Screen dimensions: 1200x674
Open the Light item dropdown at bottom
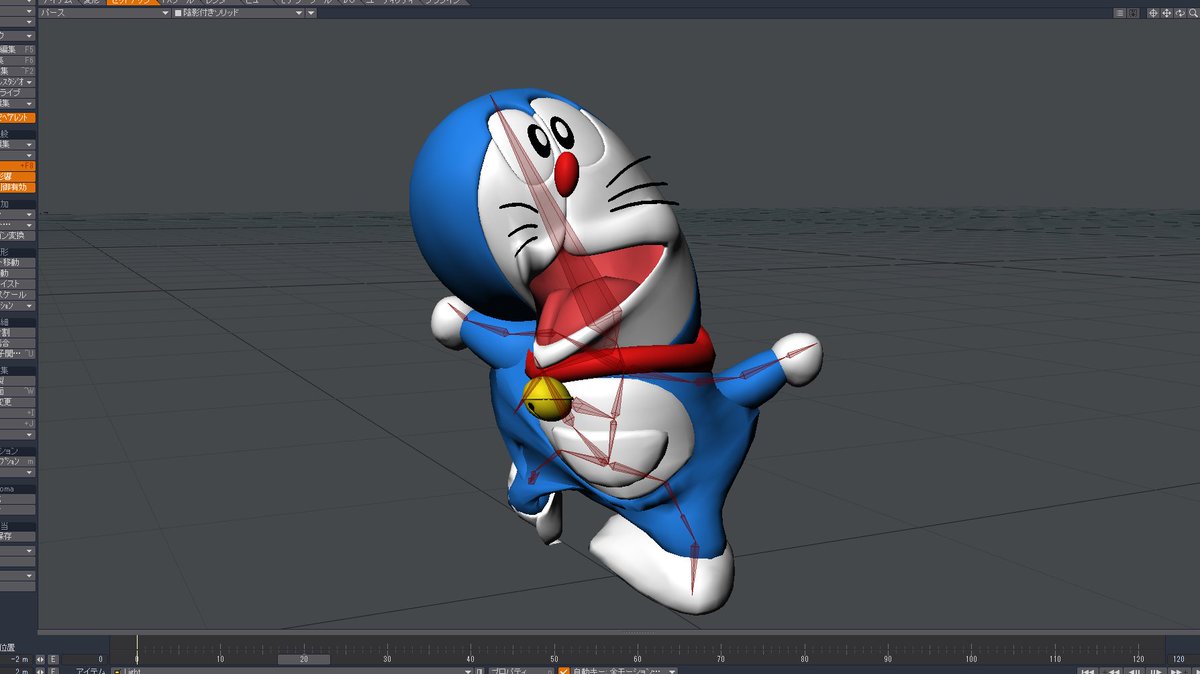[x=291, y=671]
